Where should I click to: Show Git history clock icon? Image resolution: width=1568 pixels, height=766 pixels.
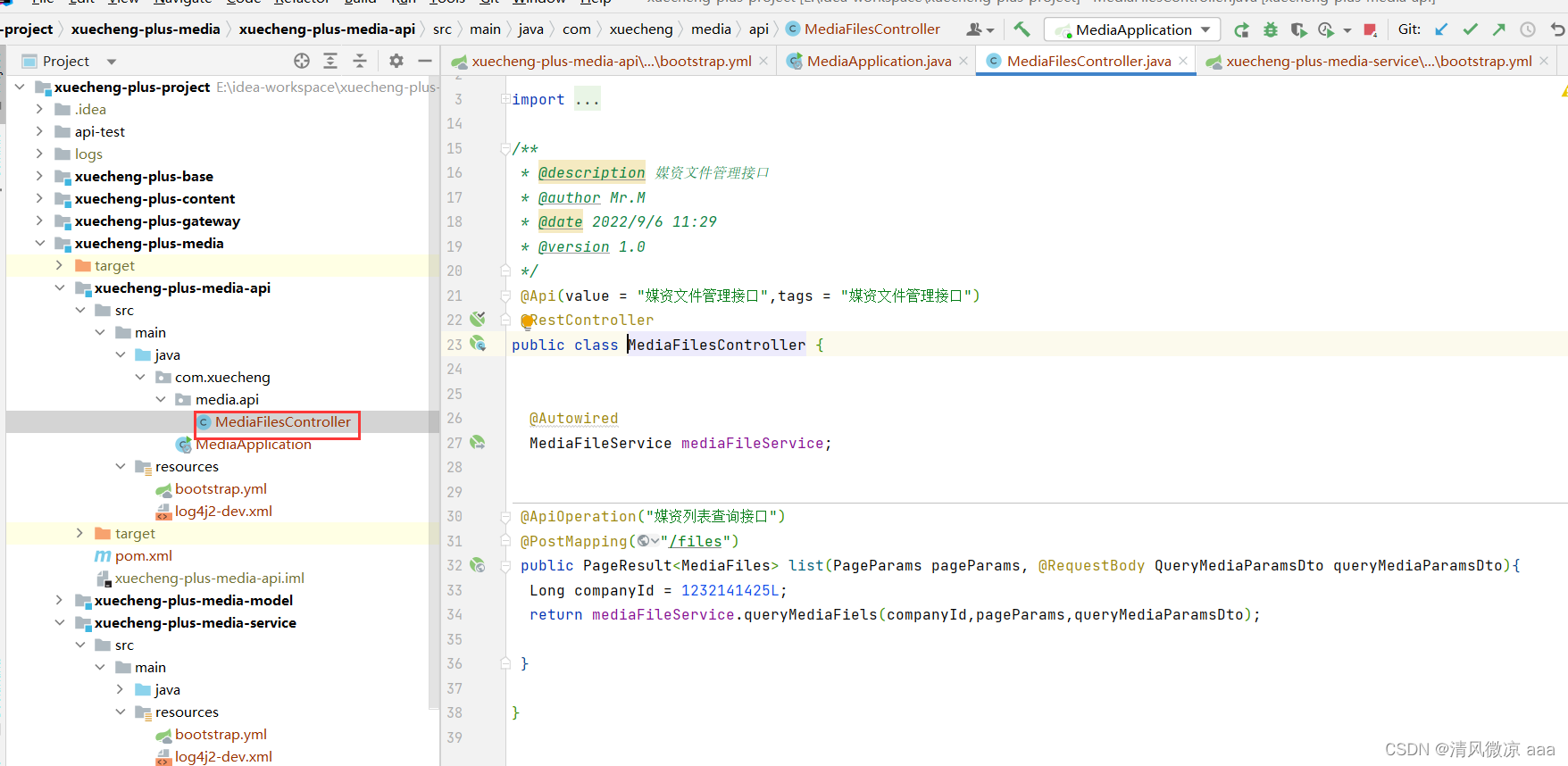pyautogui.click(x=1528, y=29)
